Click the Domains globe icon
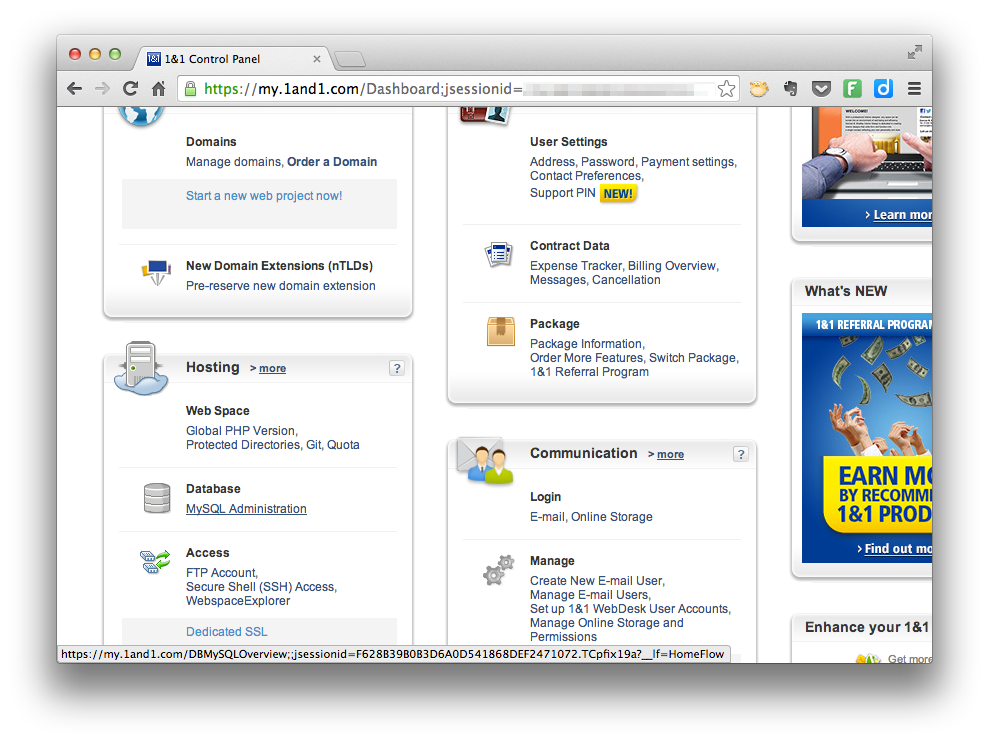The image size is (989, 742). (x=141, y=116)
